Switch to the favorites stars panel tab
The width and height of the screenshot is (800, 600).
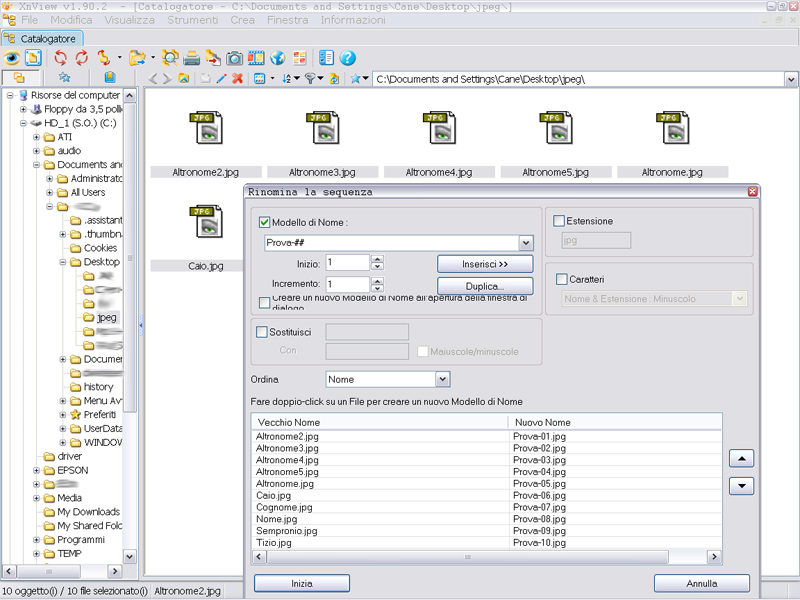click(x=64, y=78)
